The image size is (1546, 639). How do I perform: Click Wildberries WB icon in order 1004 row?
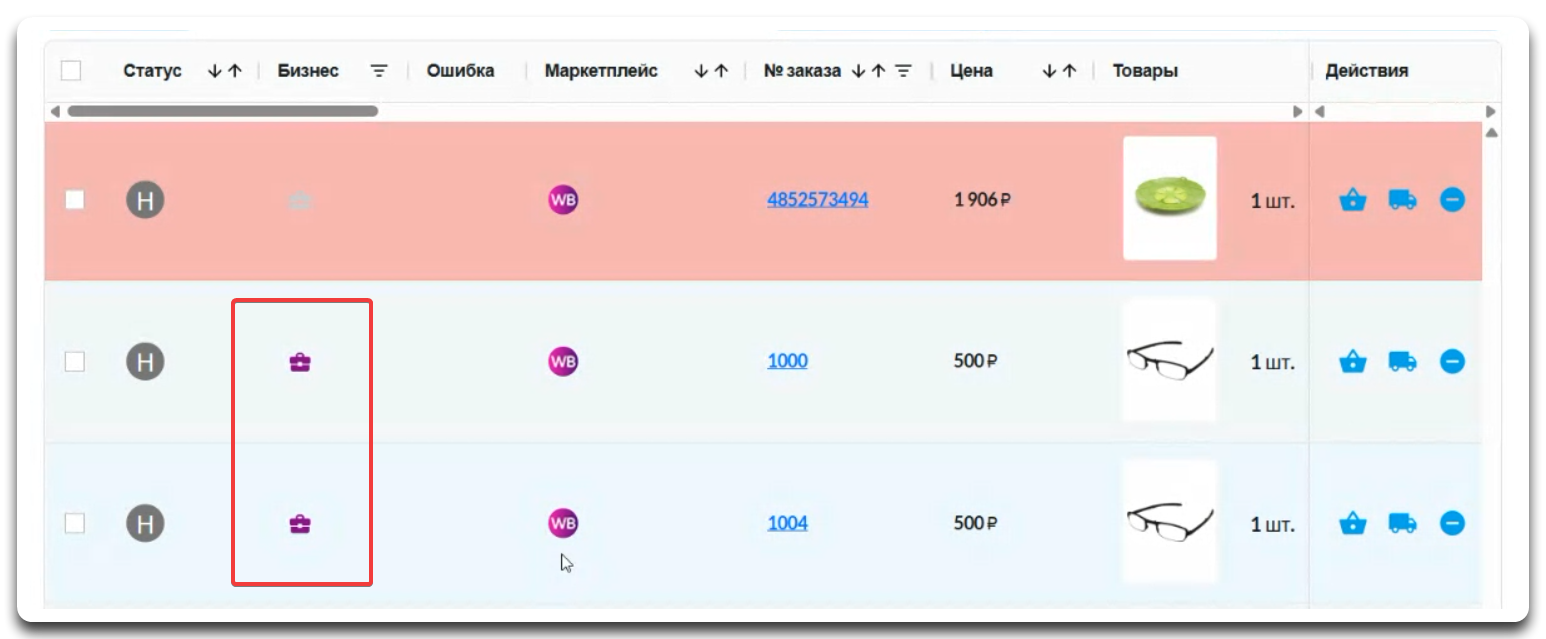pyautogui.click(x=563, y=523)
